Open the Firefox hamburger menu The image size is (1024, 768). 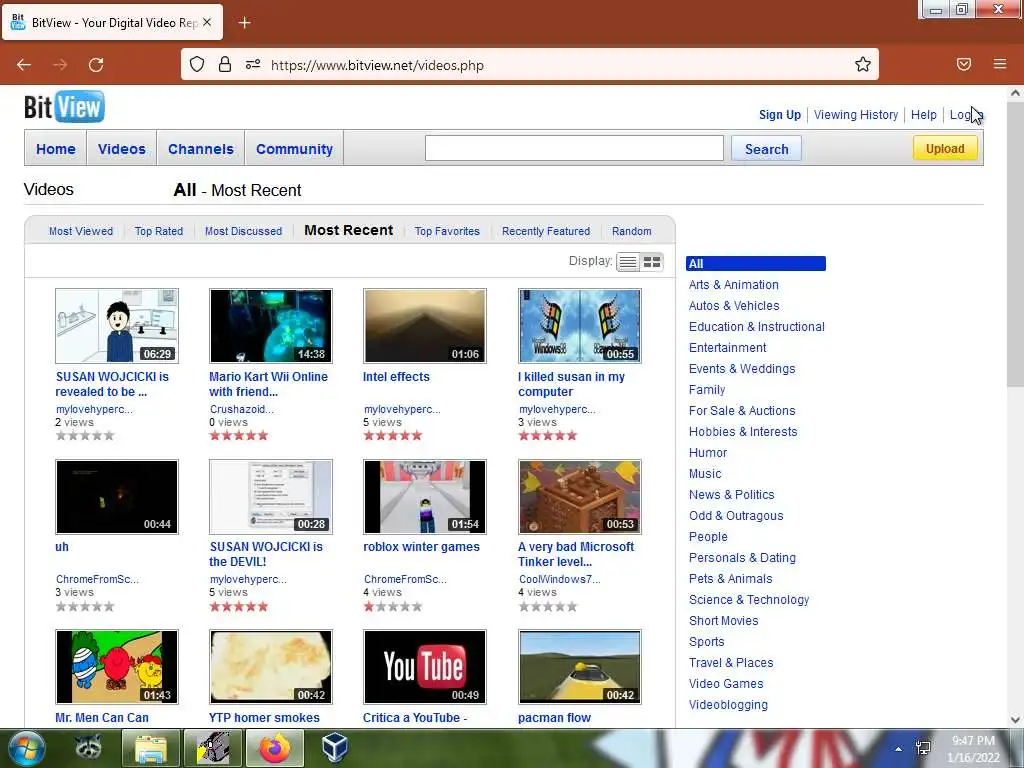[1000, 65]
